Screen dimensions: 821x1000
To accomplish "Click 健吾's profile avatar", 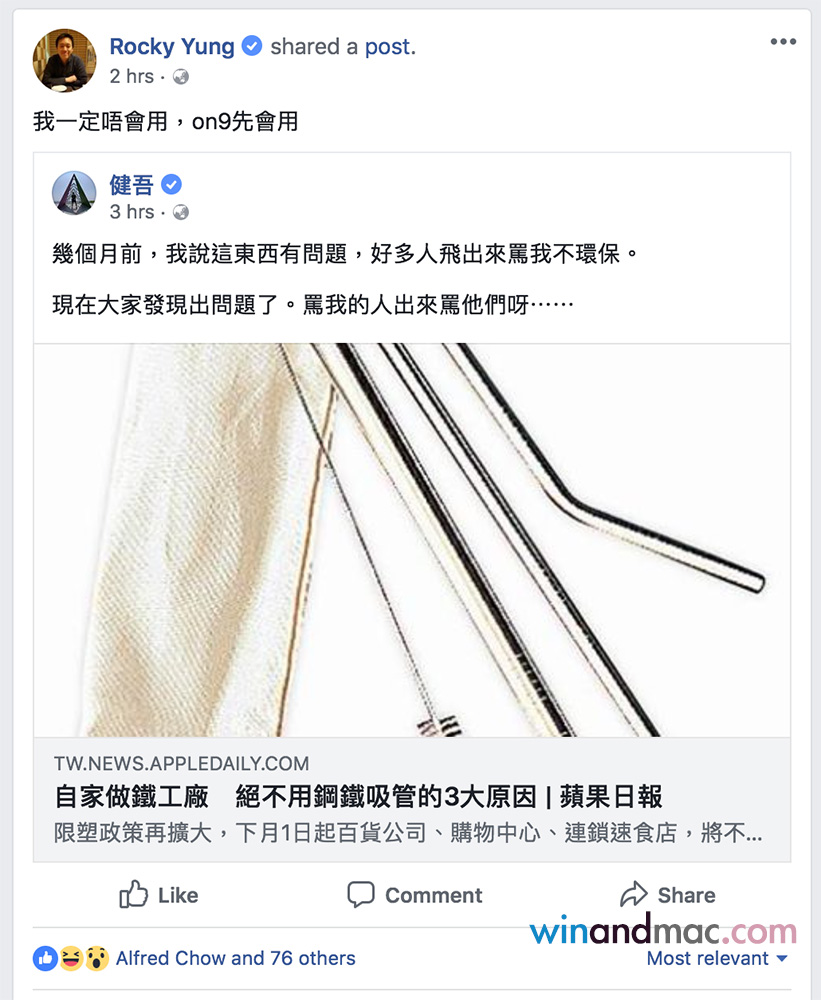I will [x=74, y=193].
